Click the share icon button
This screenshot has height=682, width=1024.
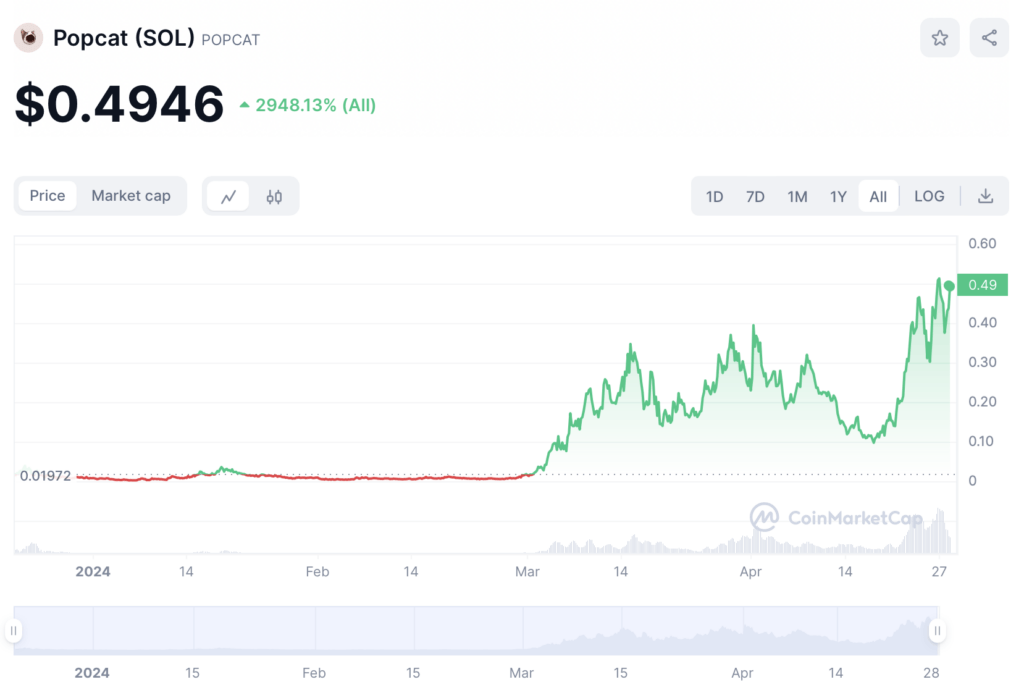coord(989,38)
